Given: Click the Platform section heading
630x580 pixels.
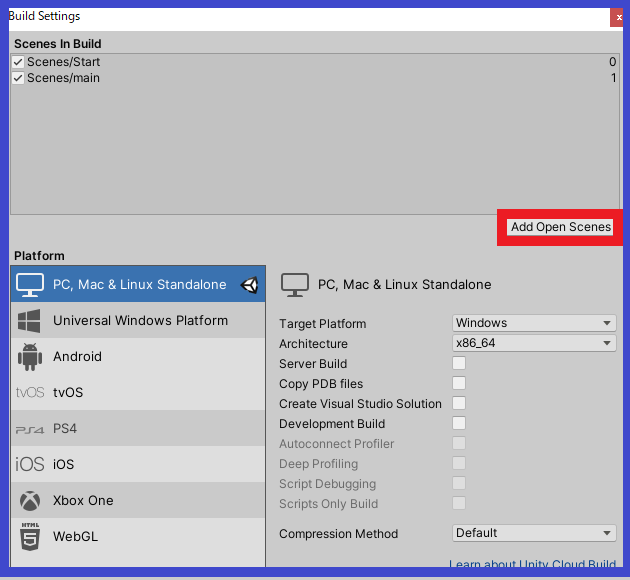Looking at the screenshot, I should [x=39, y=256].
